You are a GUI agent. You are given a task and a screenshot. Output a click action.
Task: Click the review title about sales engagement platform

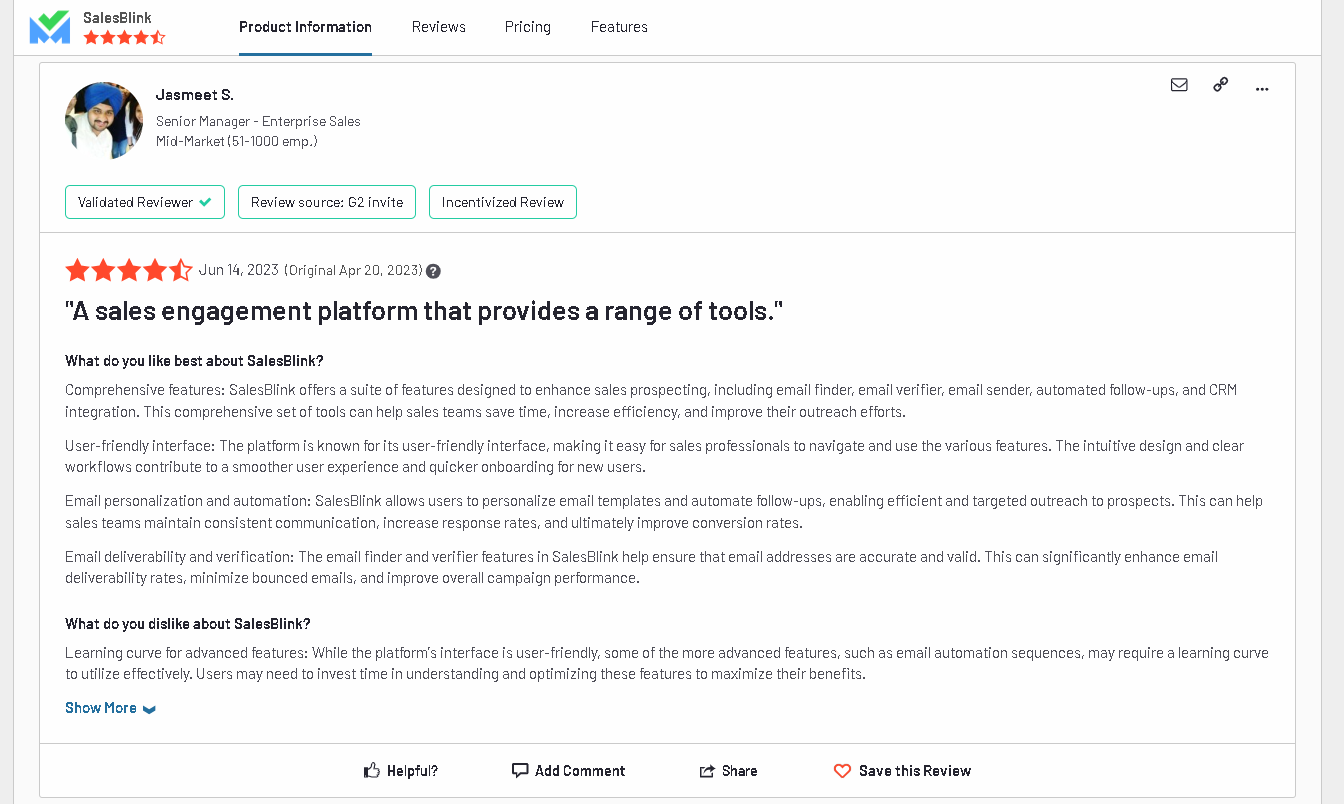point(424,311)
